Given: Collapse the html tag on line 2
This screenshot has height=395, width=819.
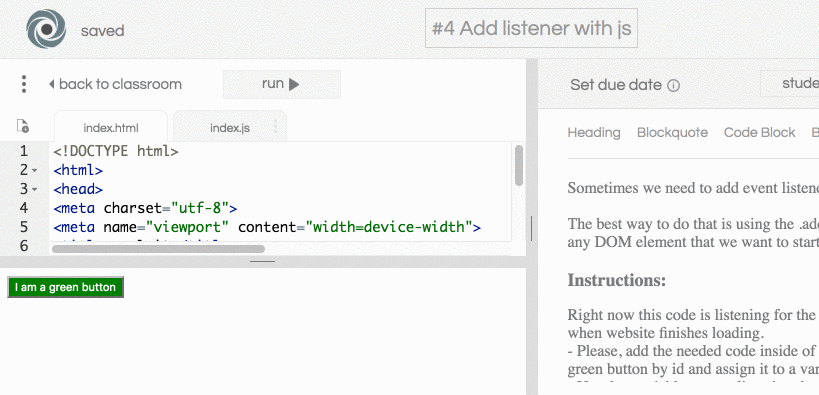Looking at the screenshot, I should [35, 170].
